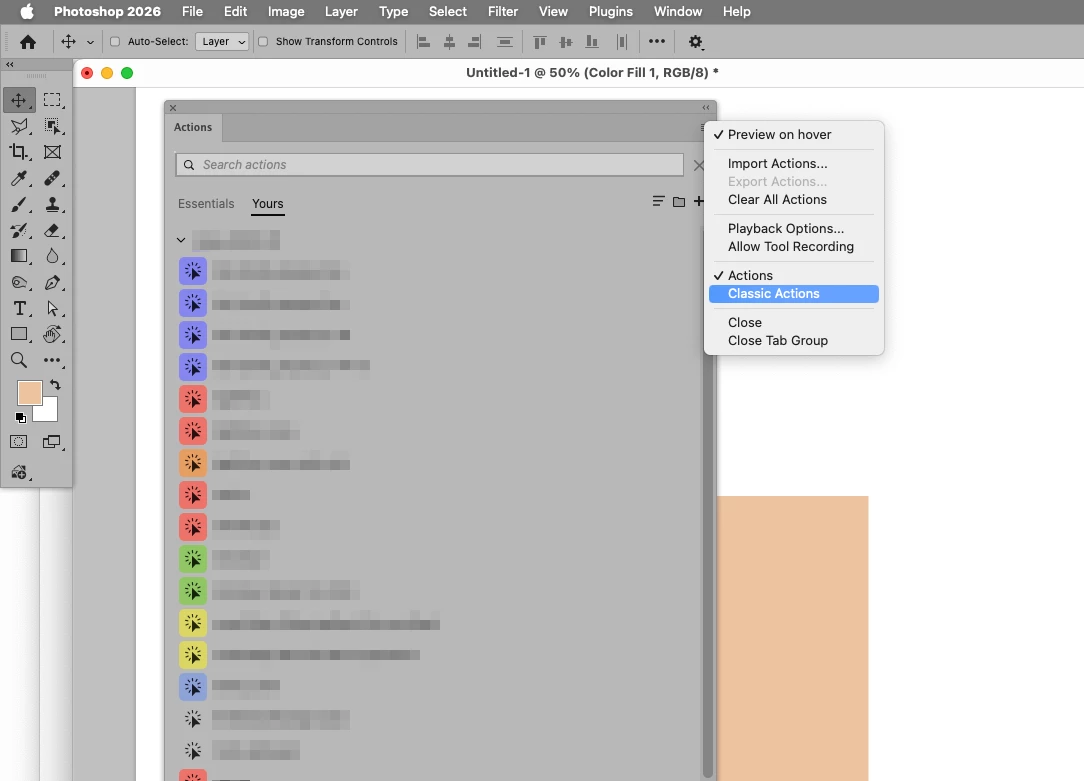Select the Clone Stamp tool

point(53,205)
